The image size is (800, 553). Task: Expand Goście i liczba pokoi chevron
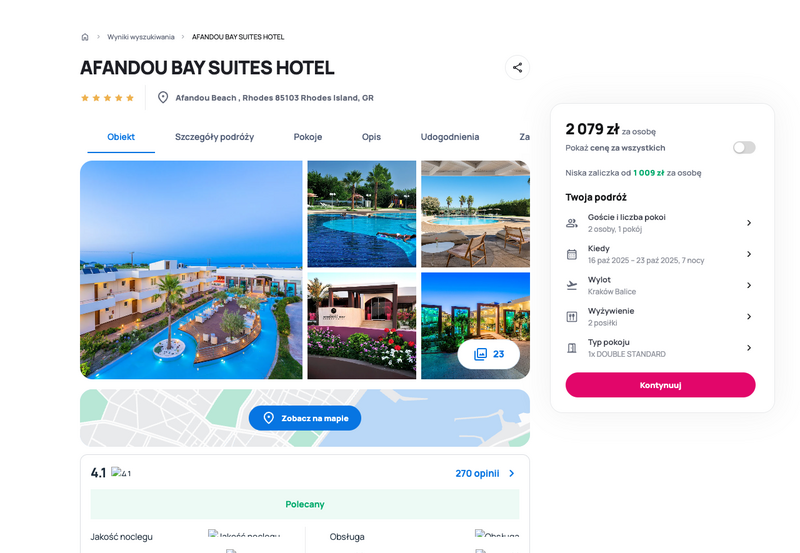[749, 223]
